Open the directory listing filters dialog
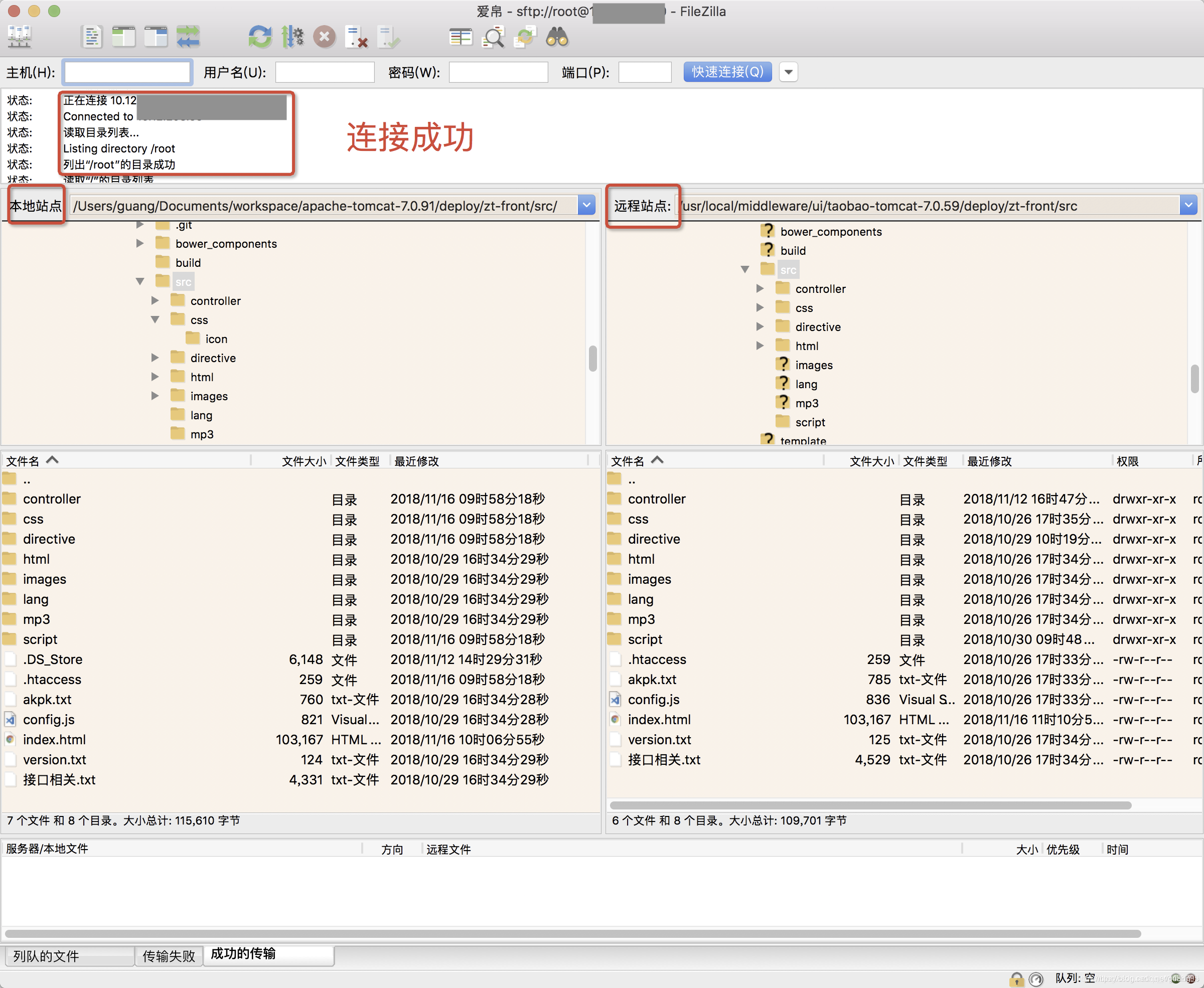The height and width of the screenshot is (988, 1204). (x=461, y=38)
